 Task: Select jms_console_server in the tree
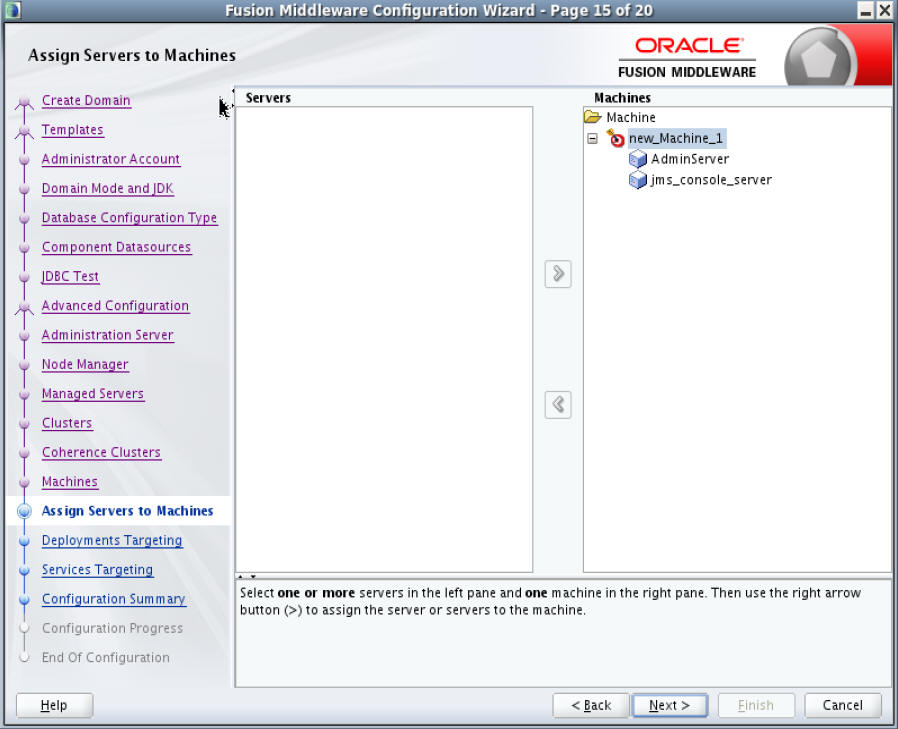click(711, 180)
